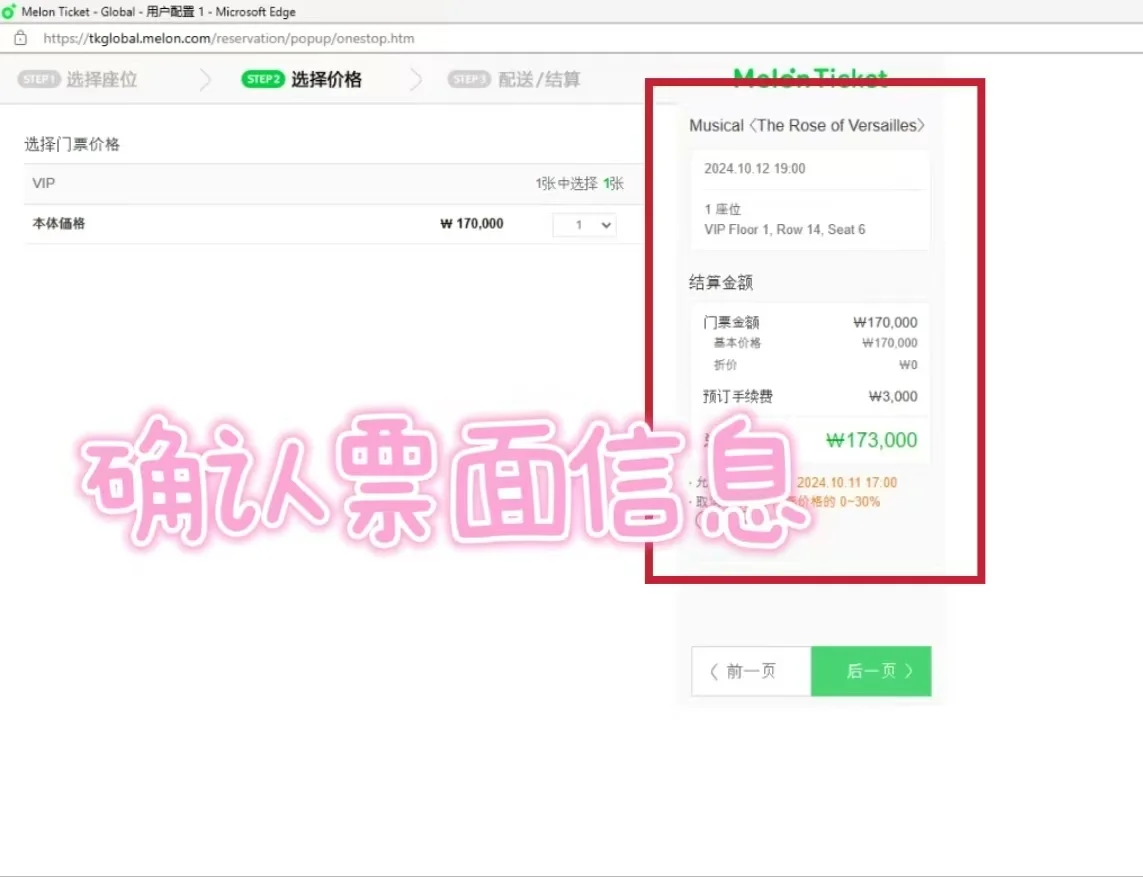
Task: Click the 前一页 previous button
Action: coord(750,671)
